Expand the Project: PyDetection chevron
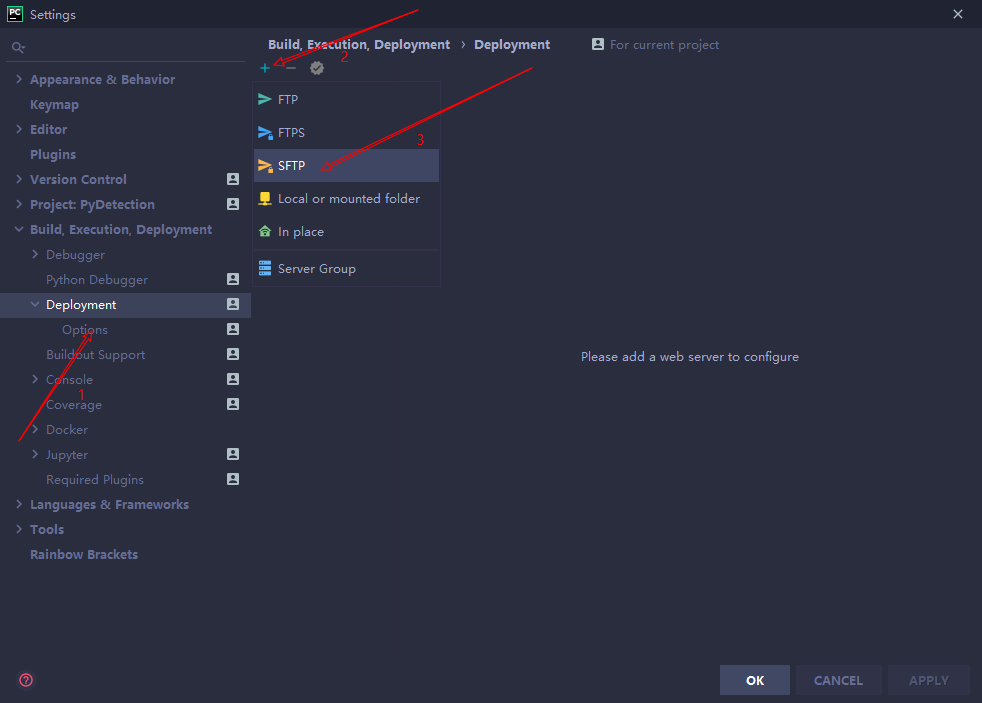The width and height of the screenshot is (982, 703). click(19, 204)
